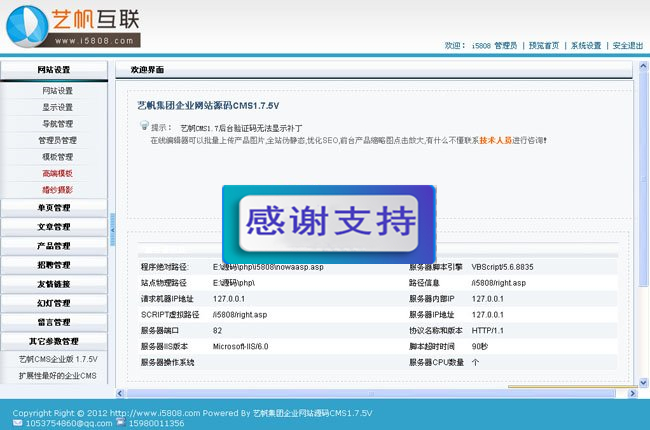
Task: Expand the 单页管理 section
Action: (54, 208)
